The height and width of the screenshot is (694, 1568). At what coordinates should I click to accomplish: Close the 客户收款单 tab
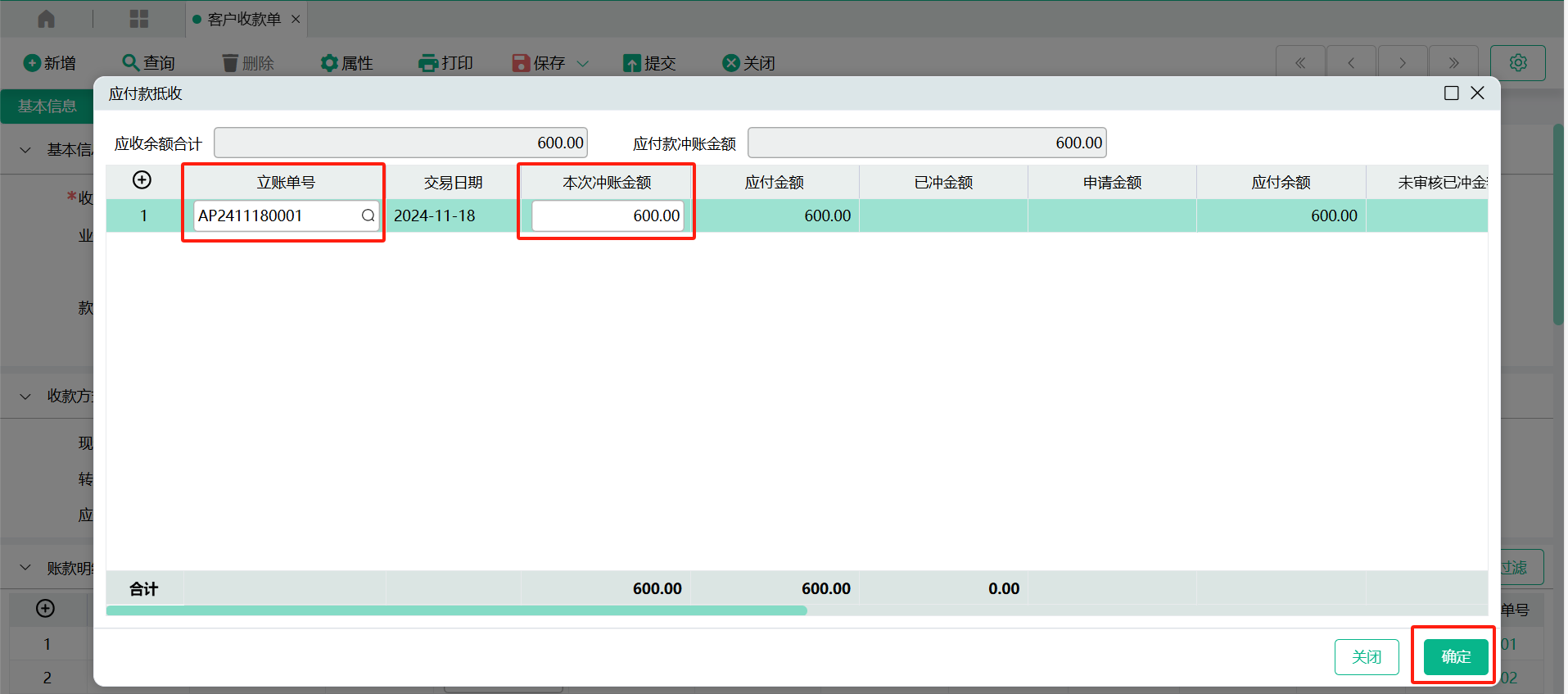point(296,19)
